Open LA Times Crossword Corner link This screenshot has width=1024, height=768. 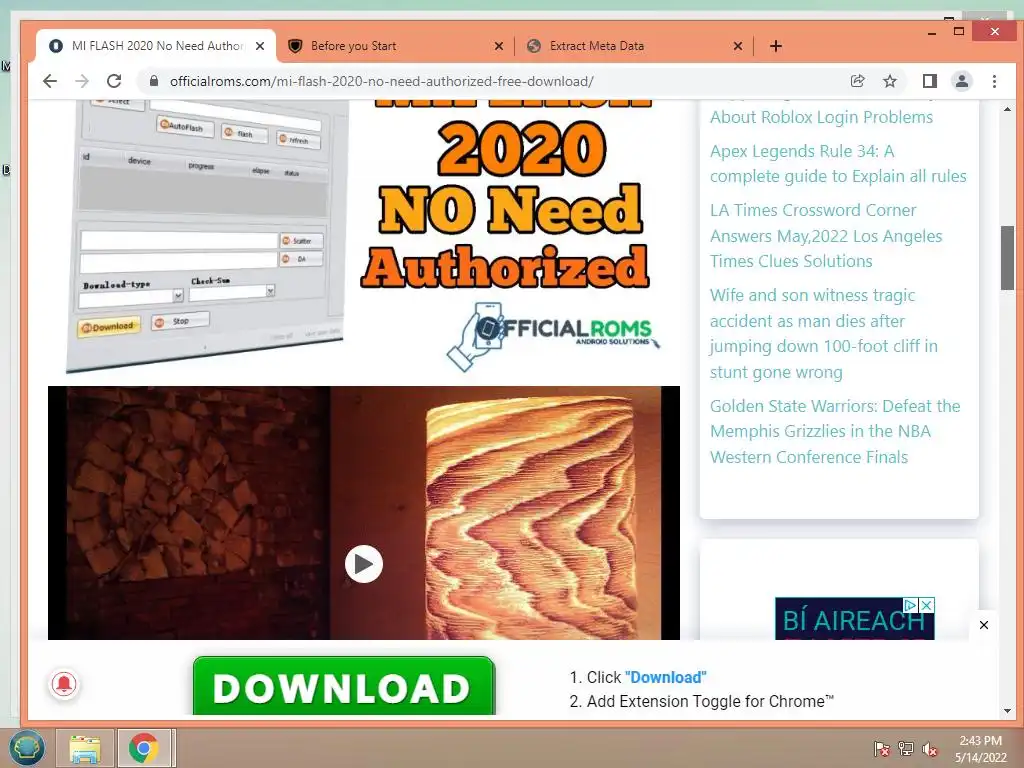click(x=826, y=235)
